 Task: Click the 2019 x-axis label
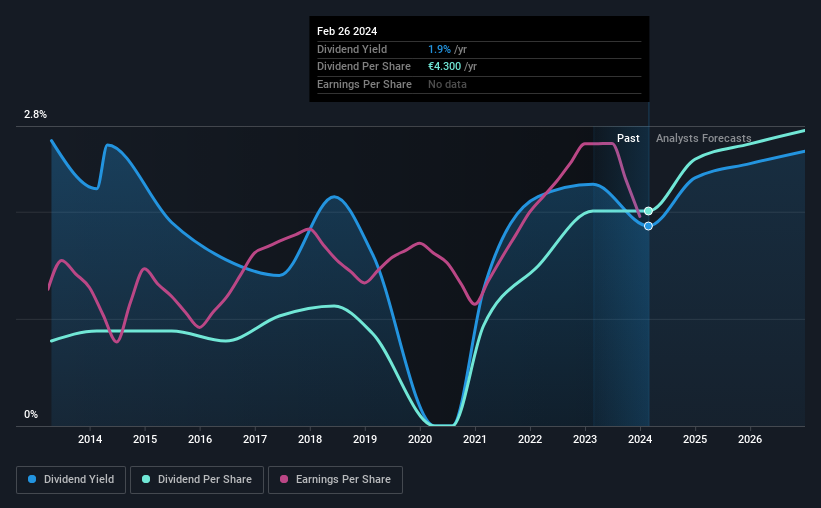coord(365,439)
